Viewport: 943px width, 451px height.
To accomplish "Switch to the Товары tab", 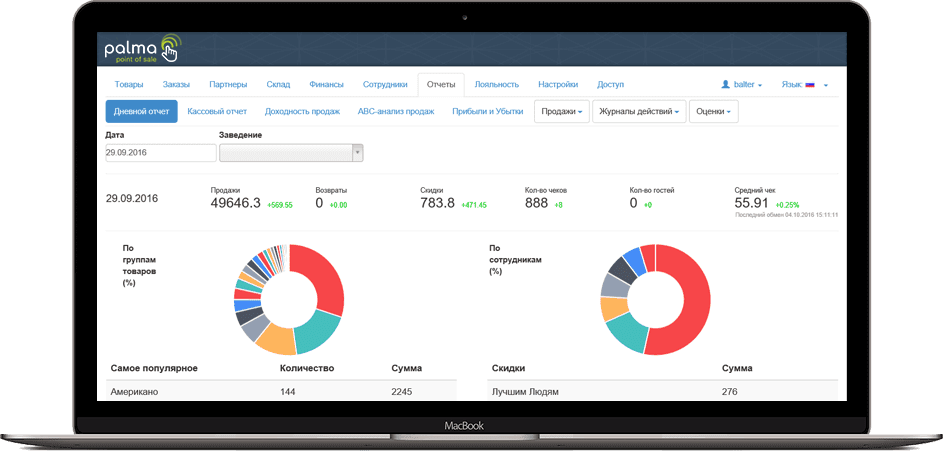I will coord(129,85).
